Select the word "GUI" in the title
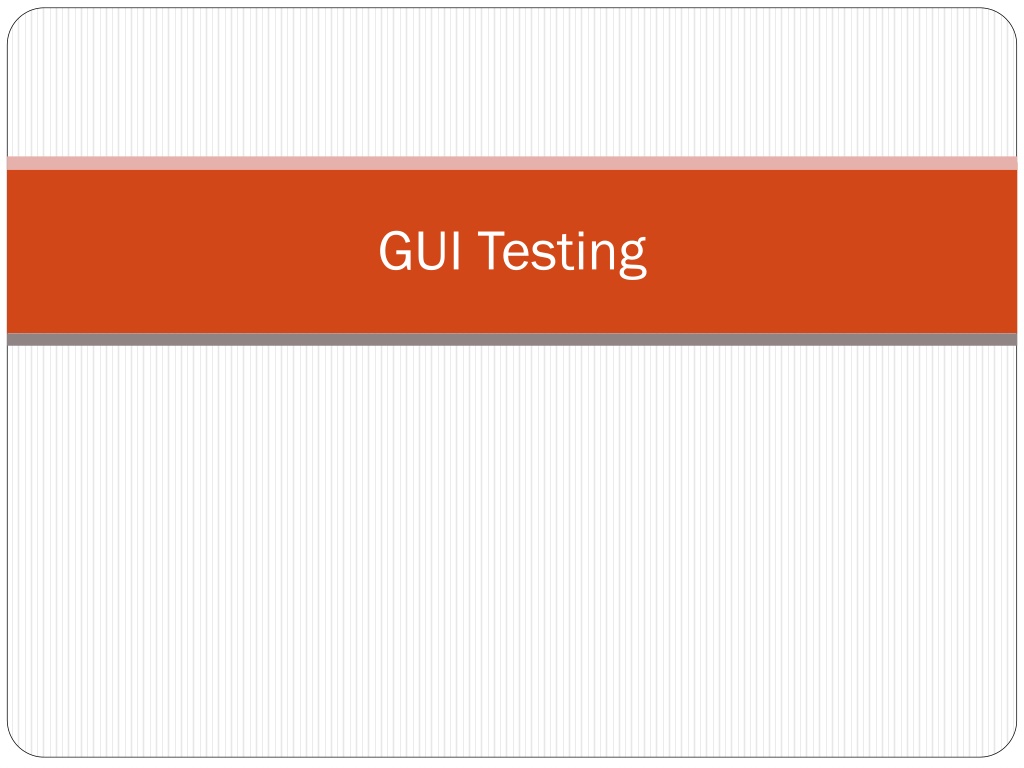The image size is (1024, 768). (x=420, y=250)
